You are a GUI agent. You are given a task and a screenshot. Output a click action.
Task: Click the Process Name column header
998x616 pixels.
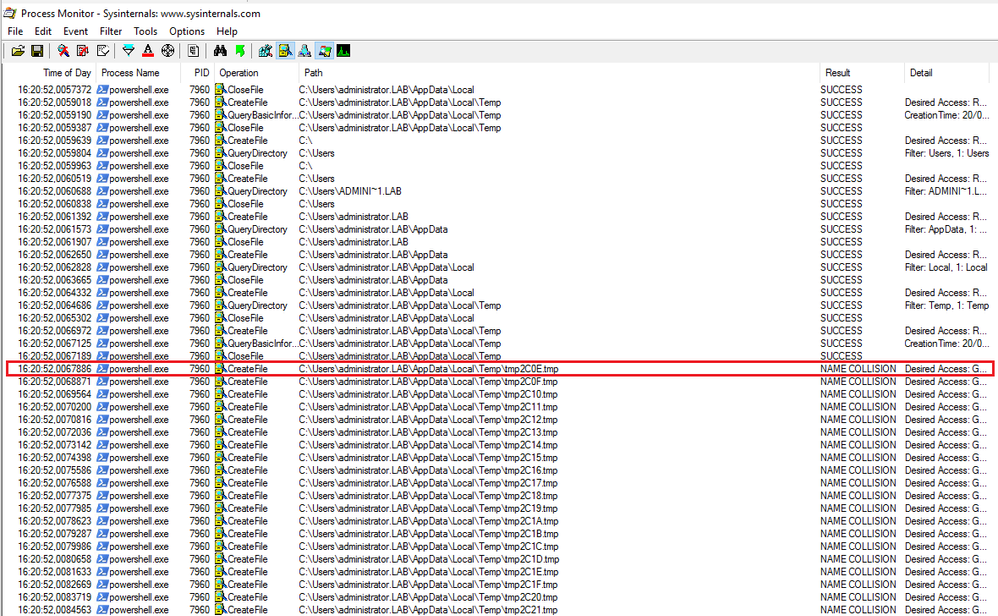[x=130, y=73]
